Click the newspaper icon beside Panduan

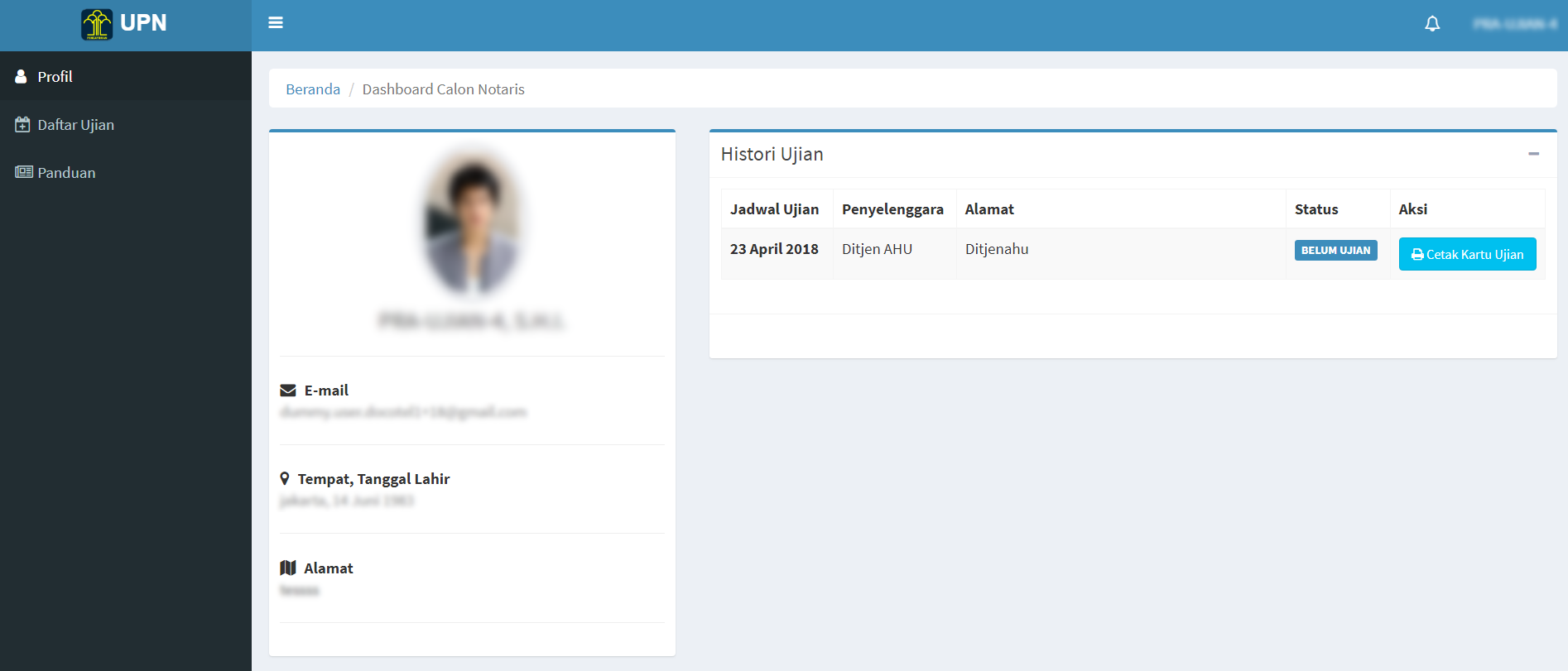pyautogui.click(x=23, y=172)
